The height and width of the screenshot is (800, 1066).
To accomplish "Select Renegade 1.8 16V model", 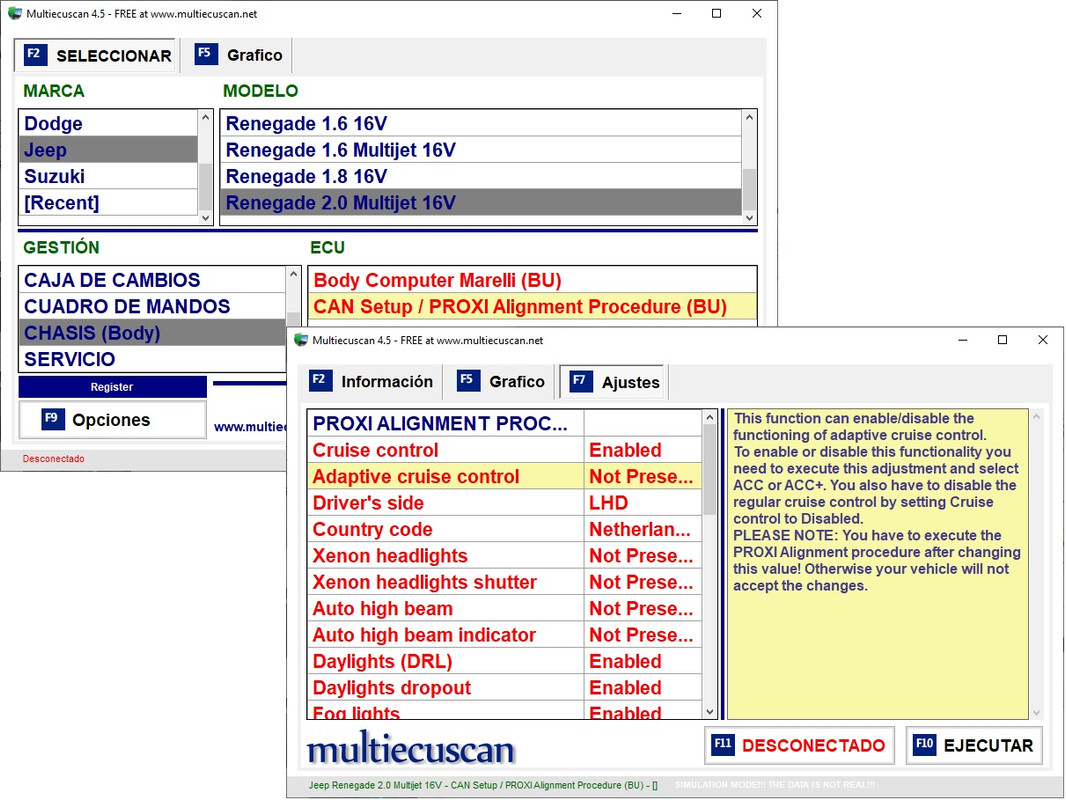I will [481, 176].
